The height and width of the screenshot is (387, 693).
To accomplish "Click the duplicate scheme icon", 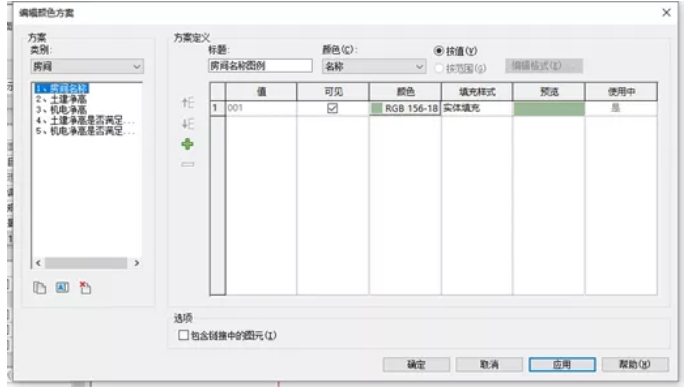I will pyautogui.click(x=39, y=288).
